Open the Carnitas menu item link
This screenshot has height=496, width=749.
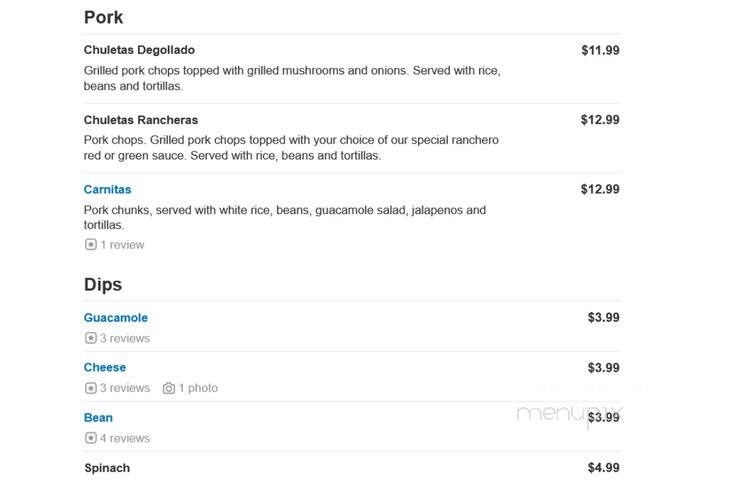click(107, 189)
